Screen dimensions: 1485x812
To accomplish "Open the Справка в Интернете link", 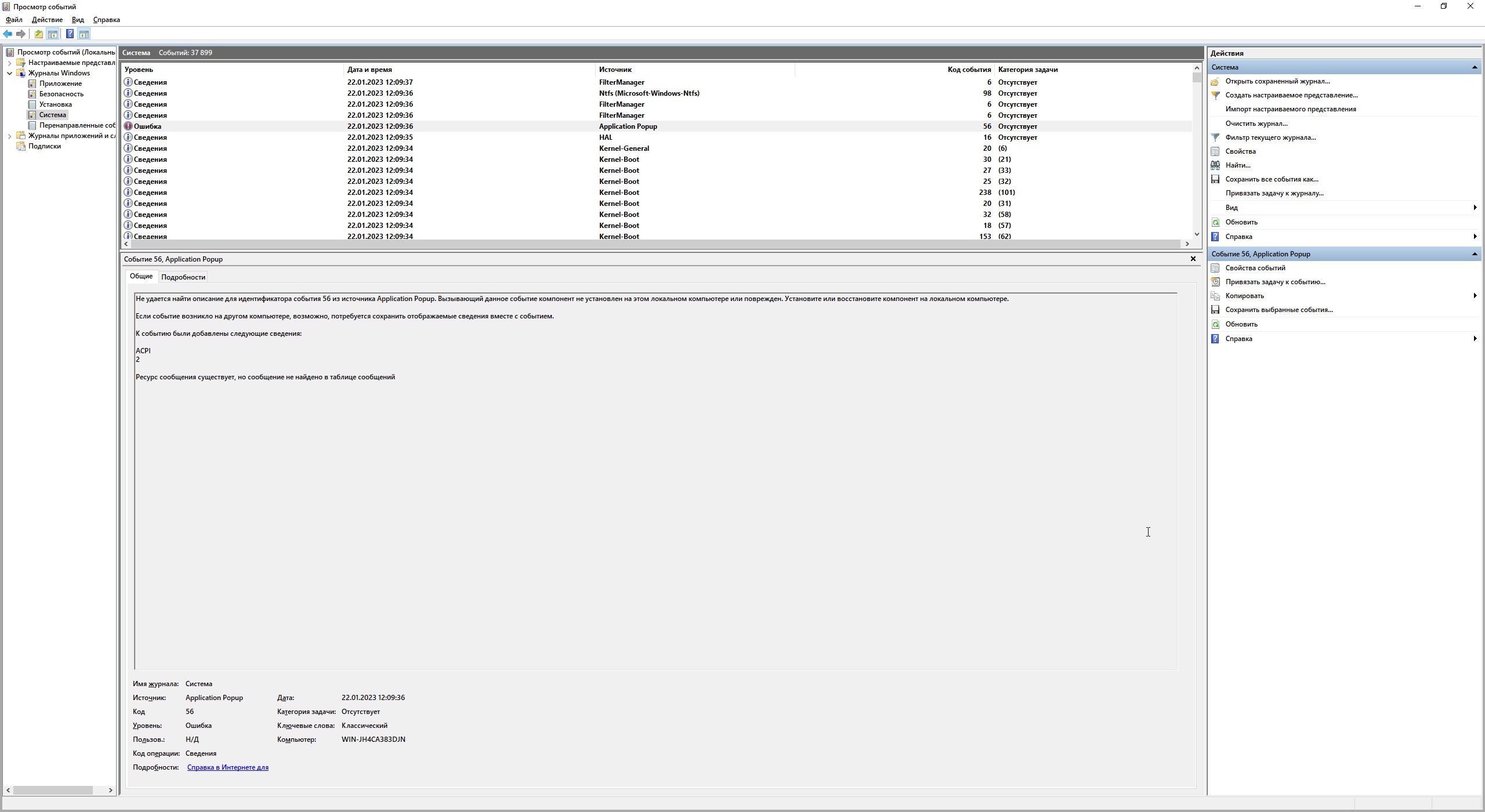I will pyautogui.click(x=227, y=767).
